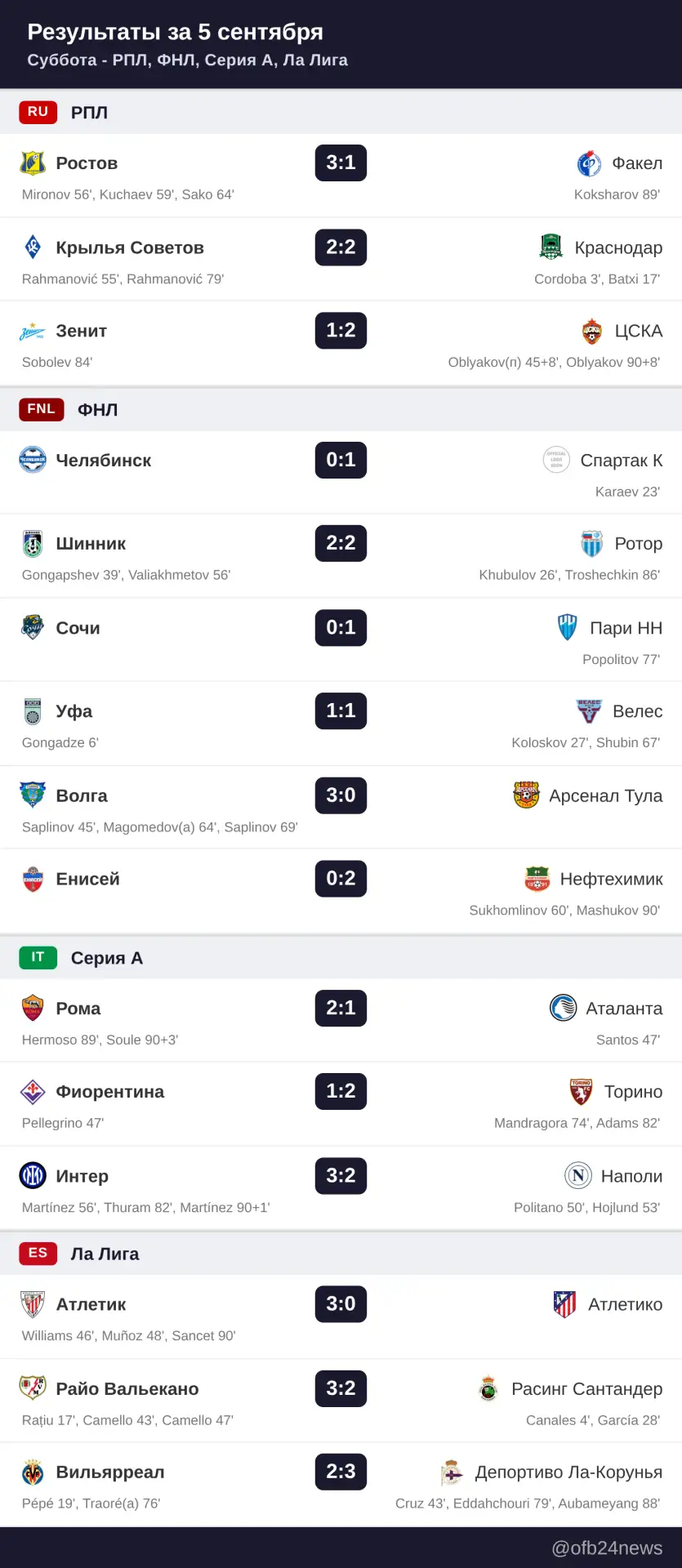Open the Депортиво Ла-Корунья team name

click(568, 1472)
